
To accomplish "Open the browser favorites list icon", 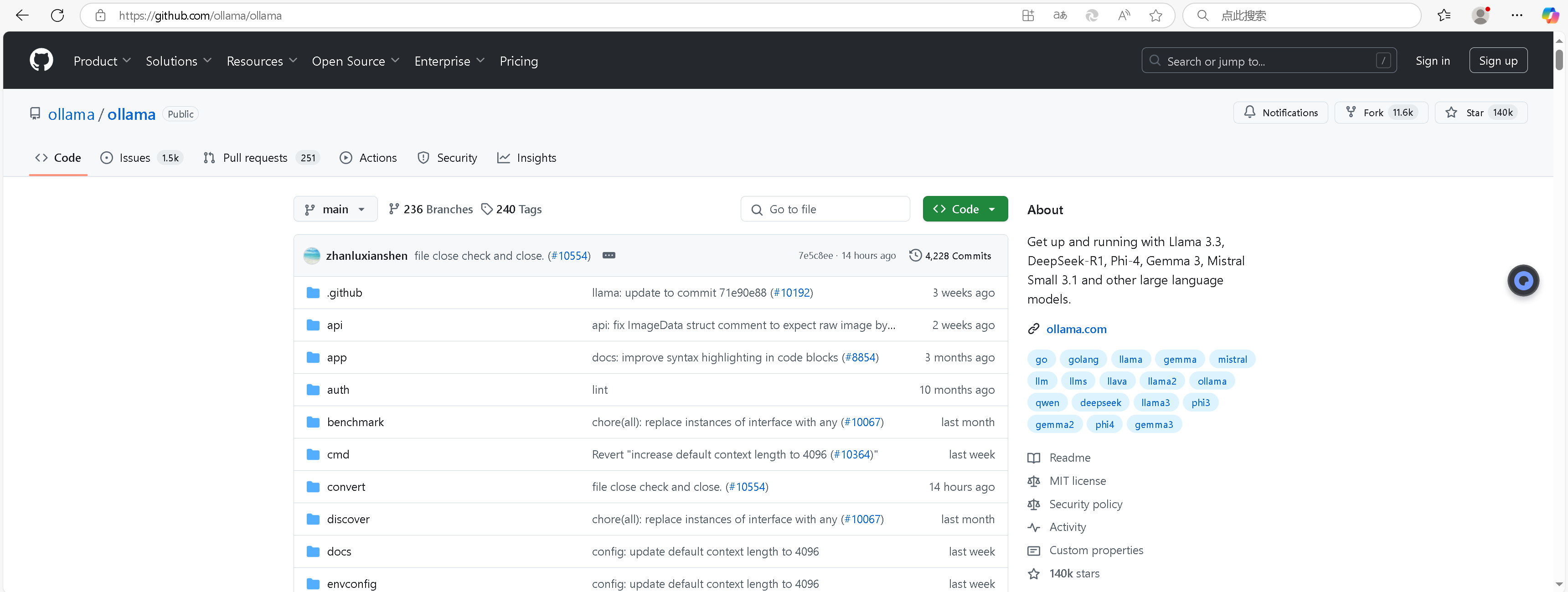I will point(1444,16).
